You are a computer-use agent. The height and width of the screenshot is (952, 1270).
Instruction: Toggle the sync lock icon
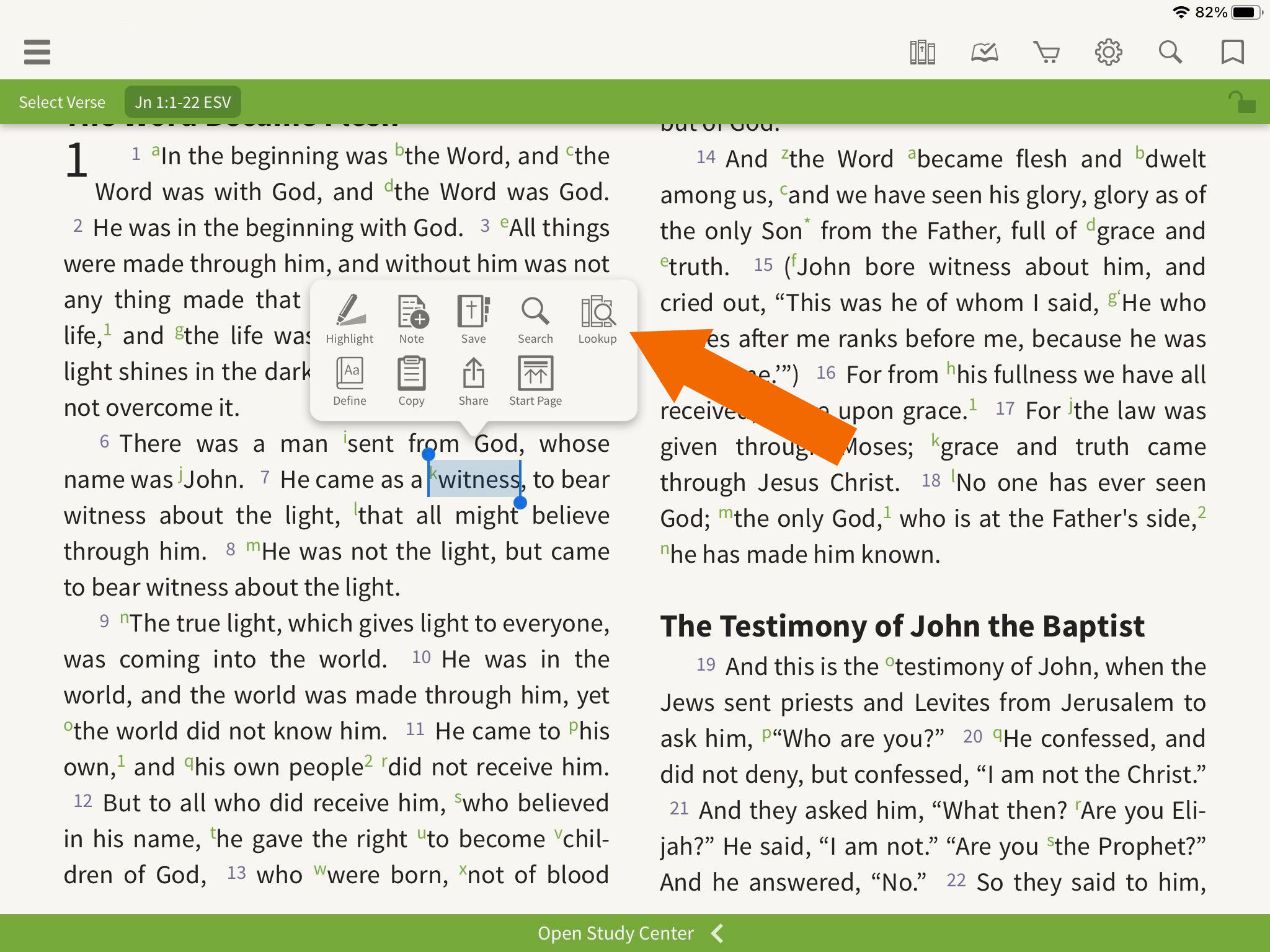tap(1241, 102)
